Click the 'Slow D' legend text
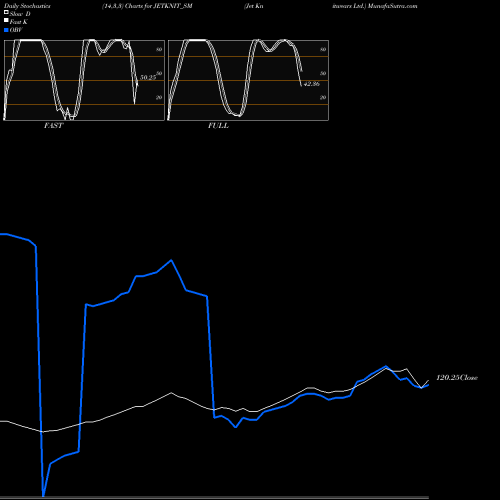500x500 pixels. point(20,14)
